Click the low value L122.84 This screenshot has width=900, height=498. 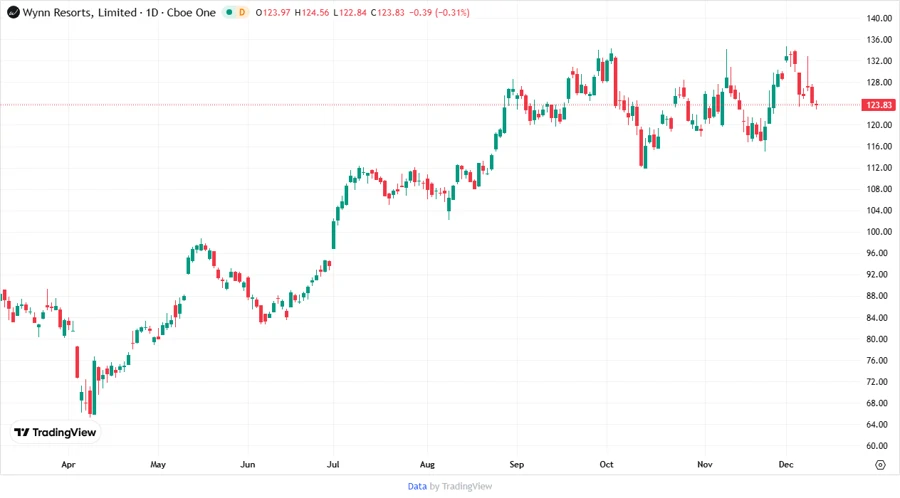tap(350, 12)
